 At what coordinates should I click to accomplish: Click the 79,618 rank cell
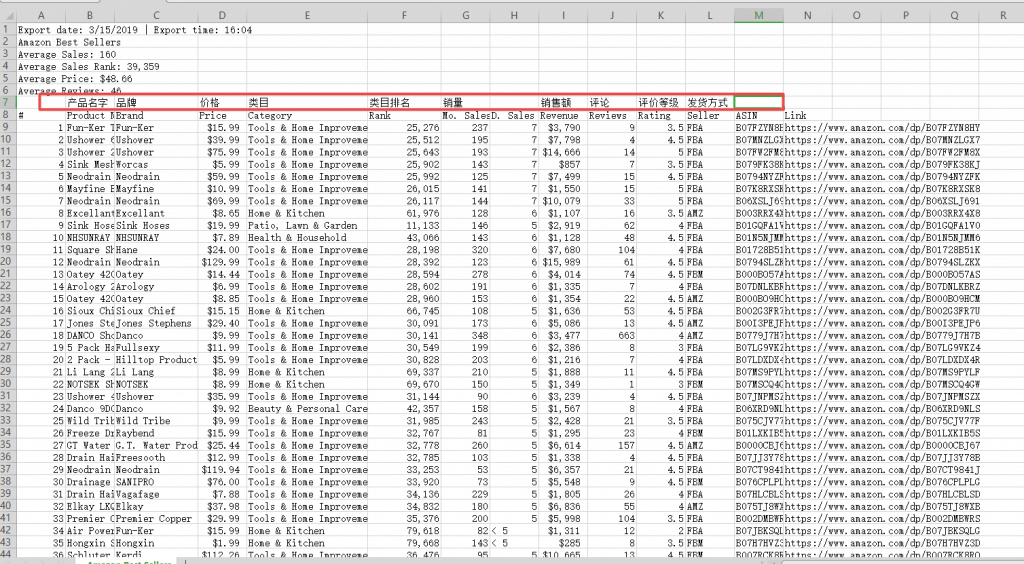point(404,531)
